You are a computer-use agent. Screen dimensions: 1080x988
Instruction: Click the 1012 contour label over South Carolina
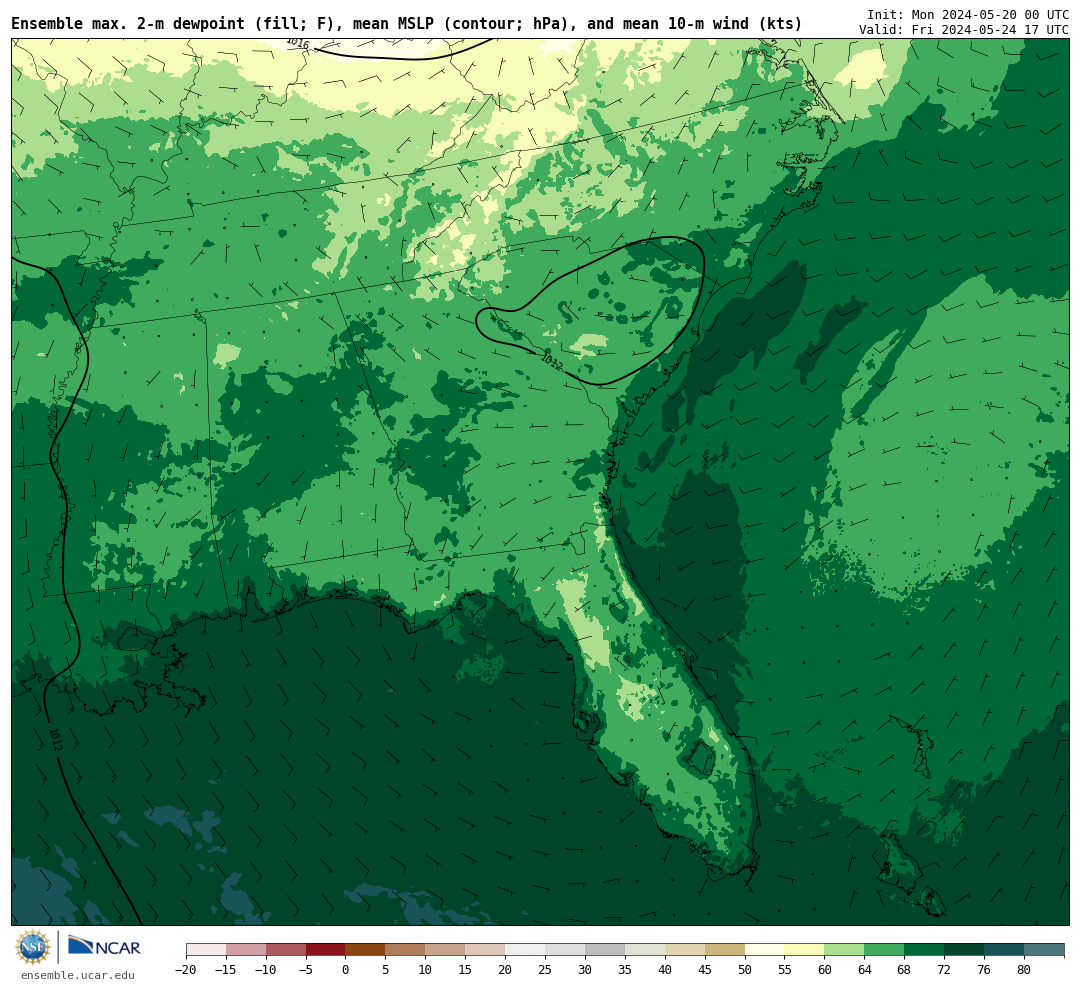[x=551, y=361]
